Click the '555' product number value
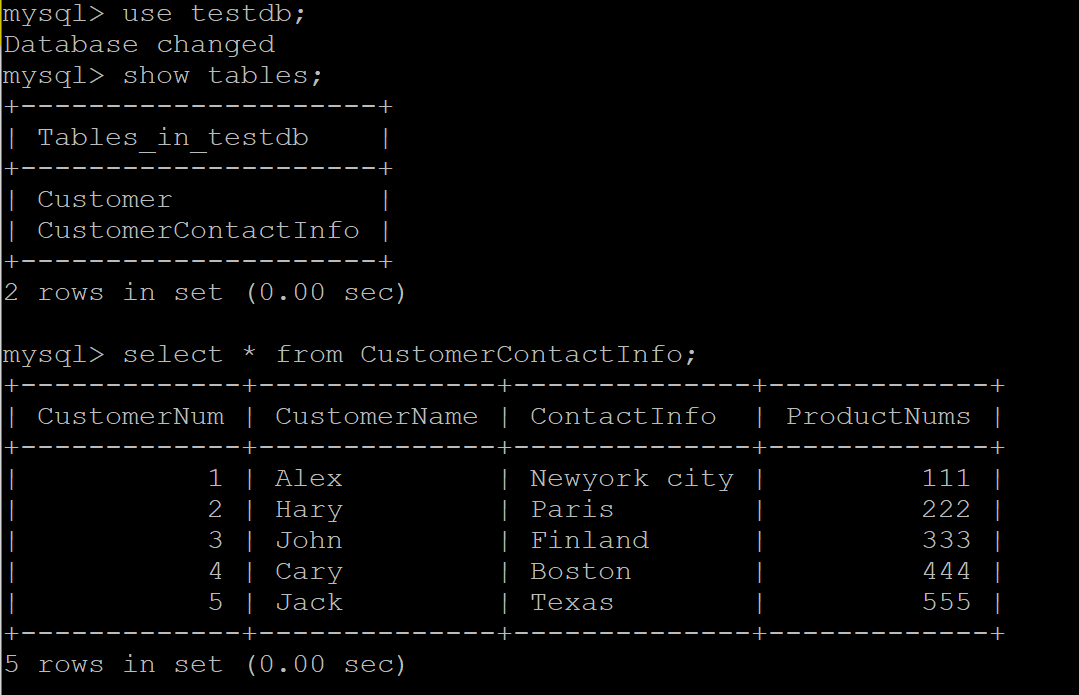Viewport: 1079px width, 695px height. [x=946, y=603]
